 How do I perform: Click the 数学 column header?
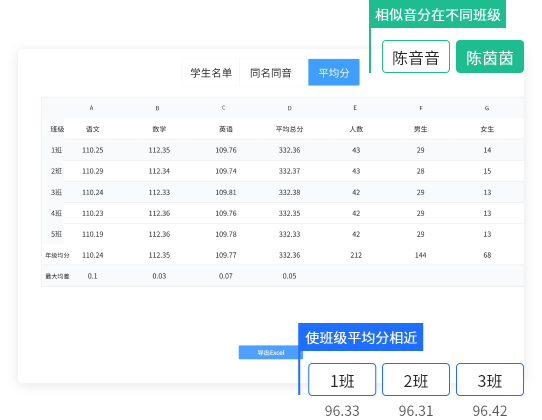pos(159,129)
